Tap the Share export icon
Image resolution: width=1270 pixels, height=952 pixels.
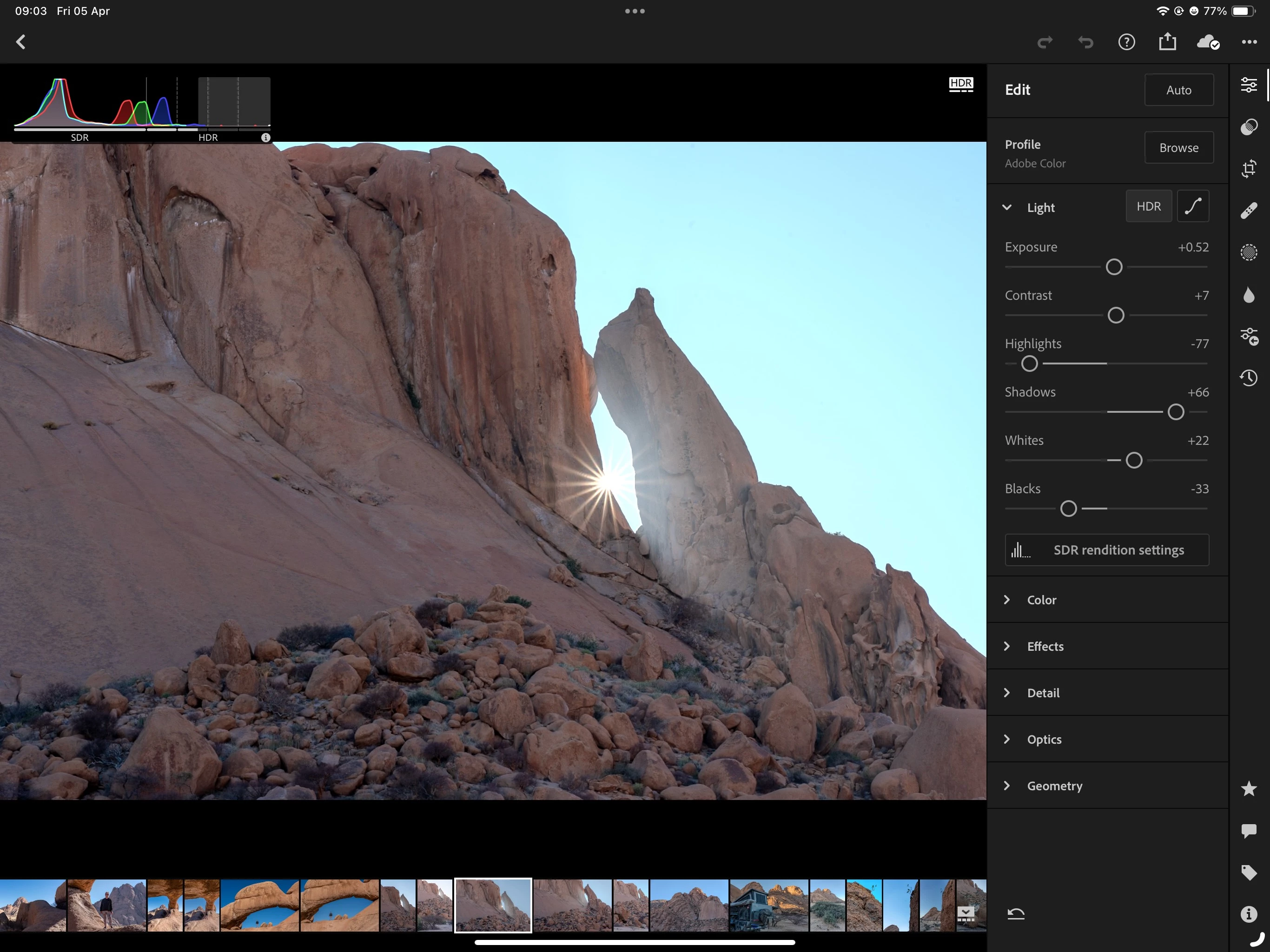tap(1167, 42)
